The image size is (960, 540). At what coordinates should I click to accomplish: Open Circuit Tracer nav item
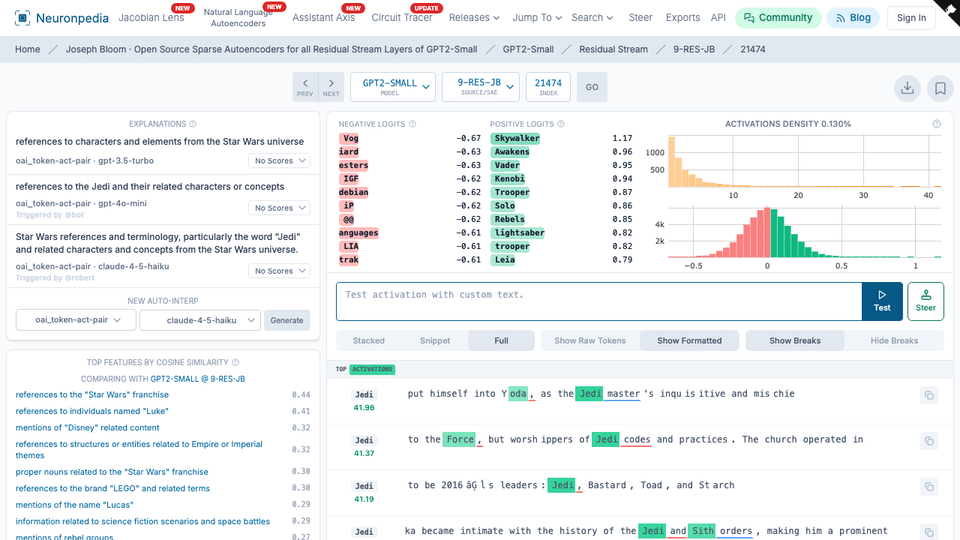pyautogui.click(x=402, y=18)
